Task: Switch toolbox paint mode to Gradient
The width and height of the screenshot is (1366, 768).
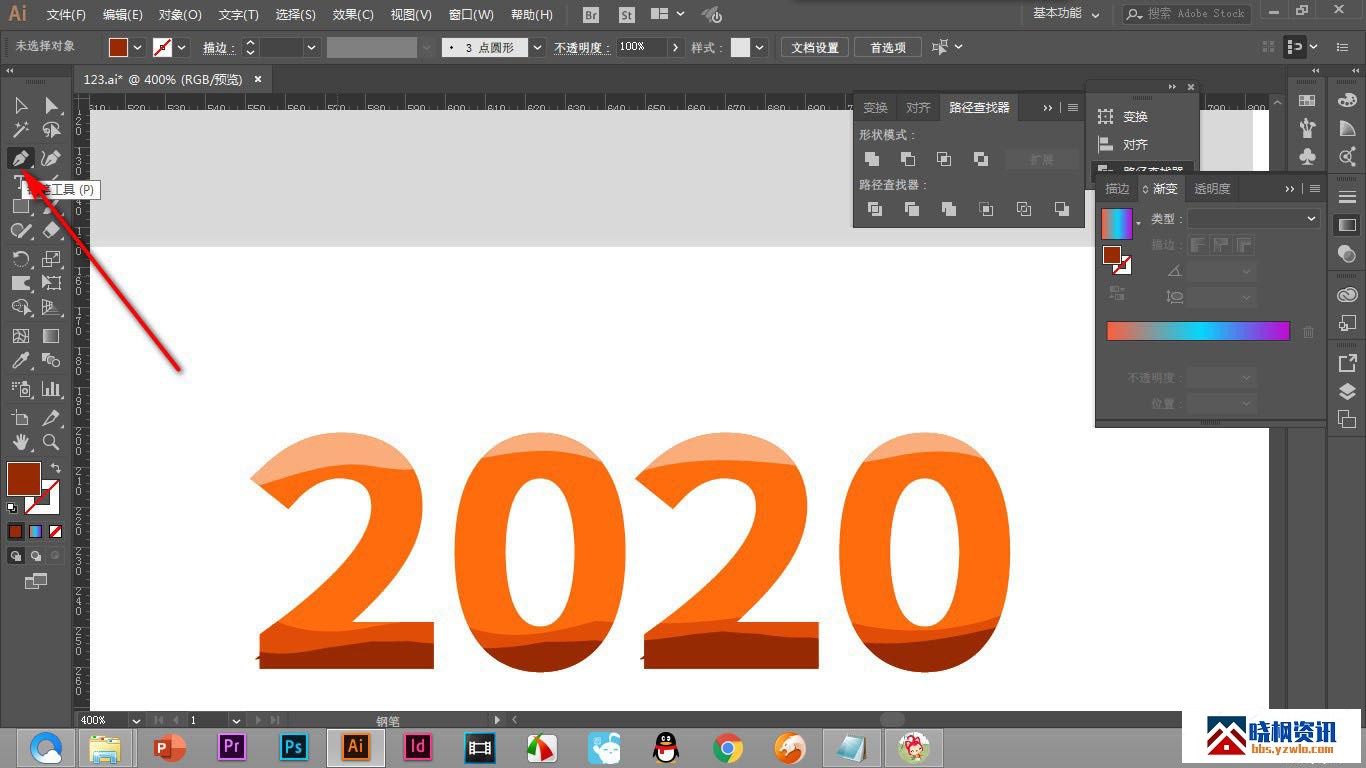Action: point(36,531)
